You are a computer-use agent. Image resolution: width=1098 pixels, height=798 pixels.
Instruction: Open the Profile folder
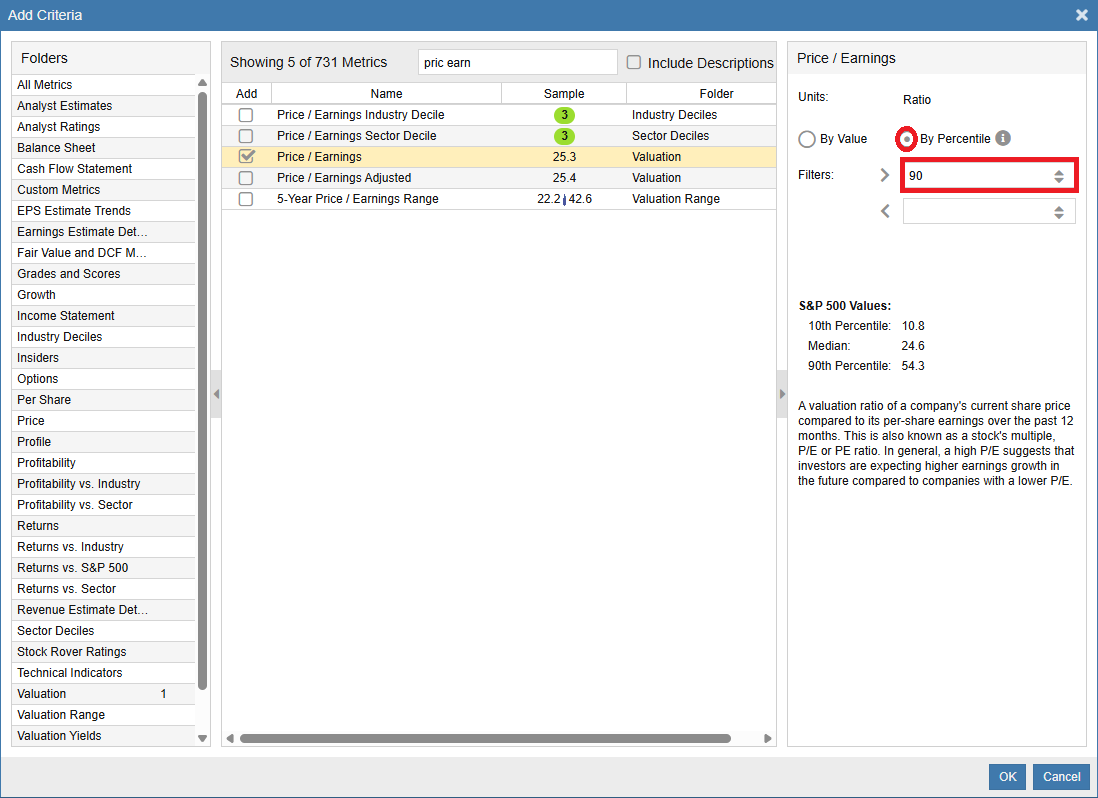pyautogui.click(x=103, y=442)
